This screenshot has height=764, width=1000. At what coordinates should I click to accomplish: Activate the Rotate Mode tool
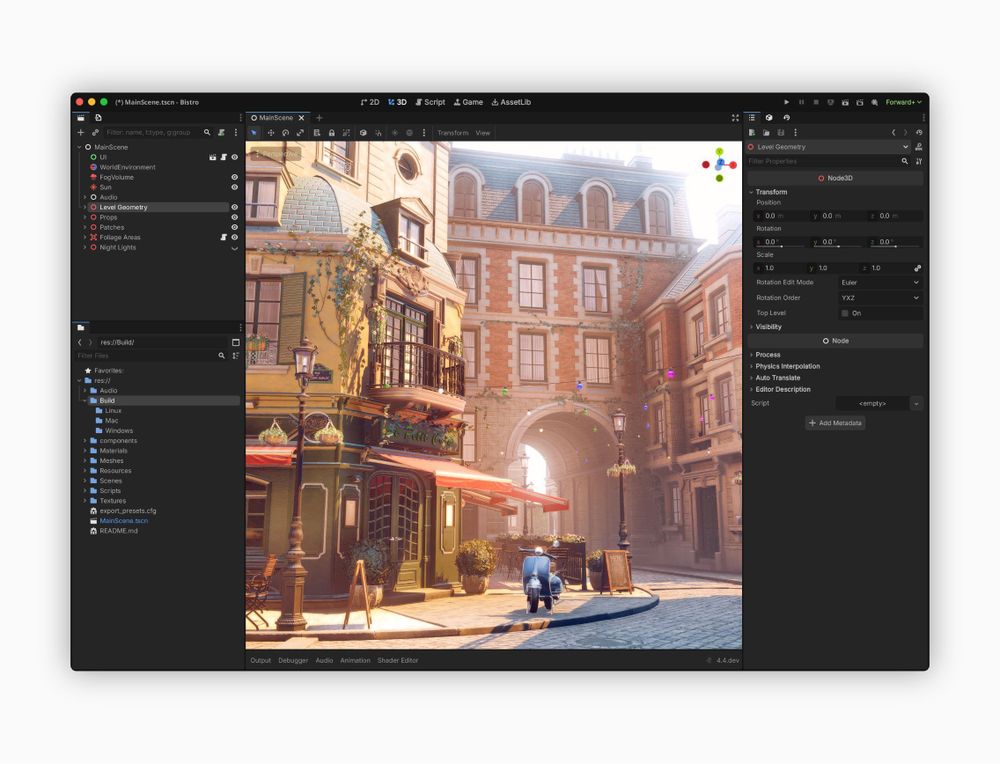point(285,133)
